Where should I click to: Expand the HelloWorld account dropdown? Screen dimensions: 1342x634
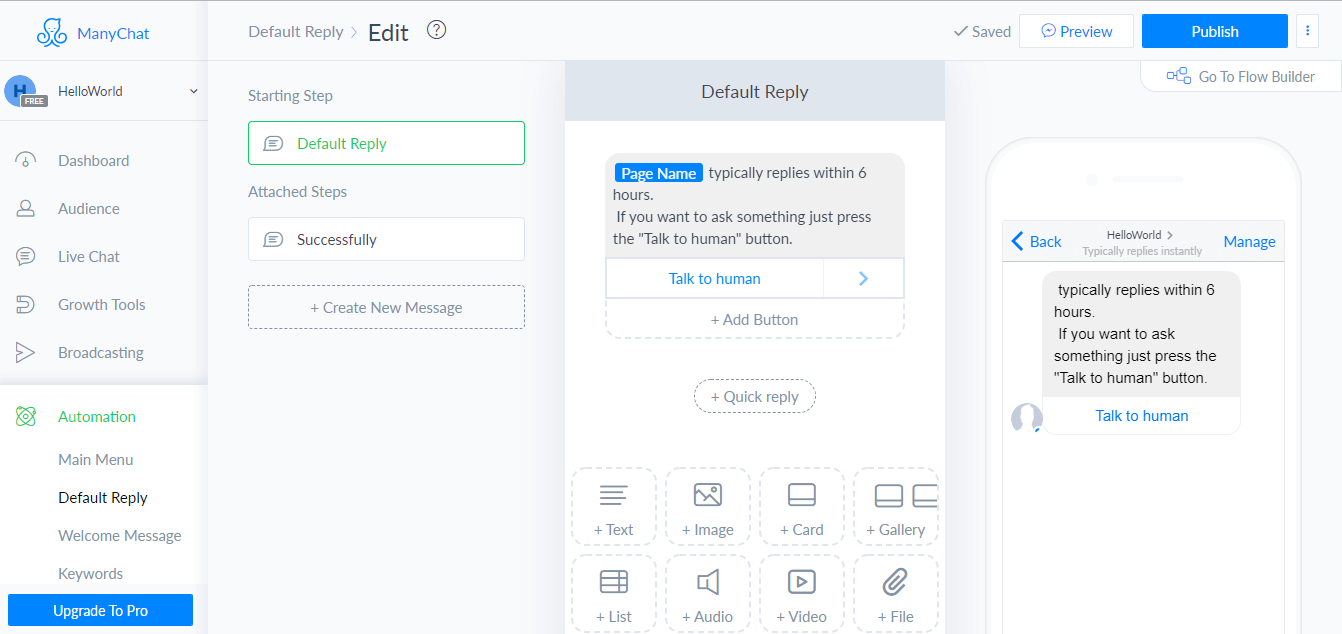(x=193, y=91)
